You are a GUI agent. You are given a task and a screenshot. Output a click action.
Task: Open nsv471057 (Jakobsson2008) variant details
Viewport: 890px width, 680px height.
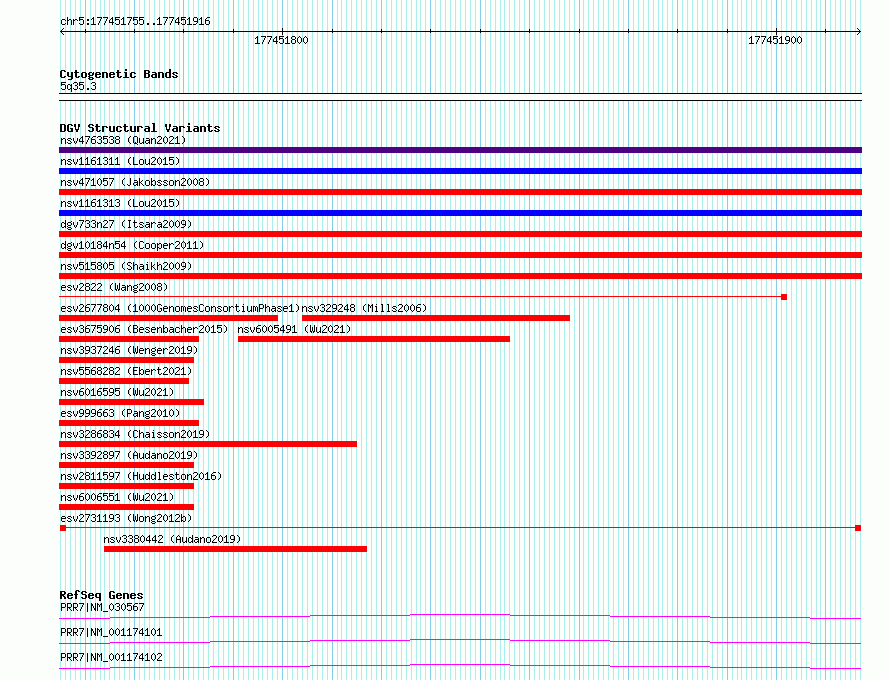[135, 182]
